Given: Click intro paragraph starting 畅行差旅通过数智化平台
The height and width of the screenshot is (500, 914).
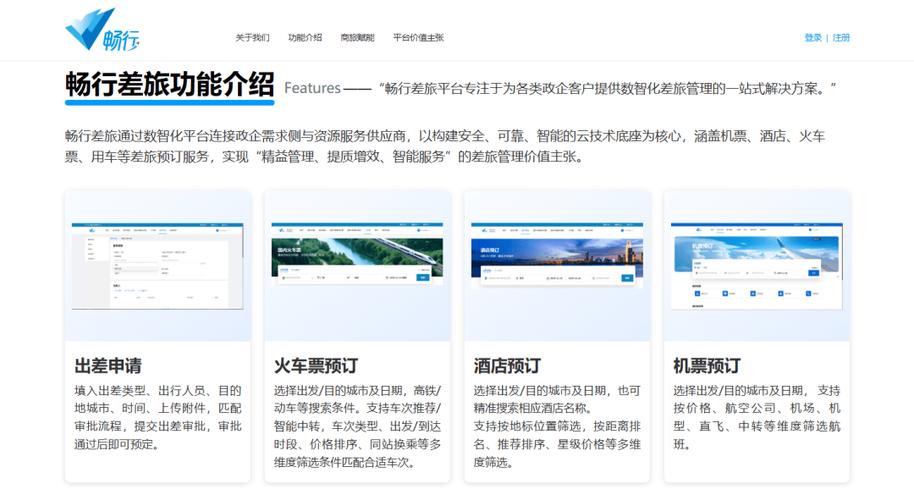Looking at the screenshot, I should 445,146.
